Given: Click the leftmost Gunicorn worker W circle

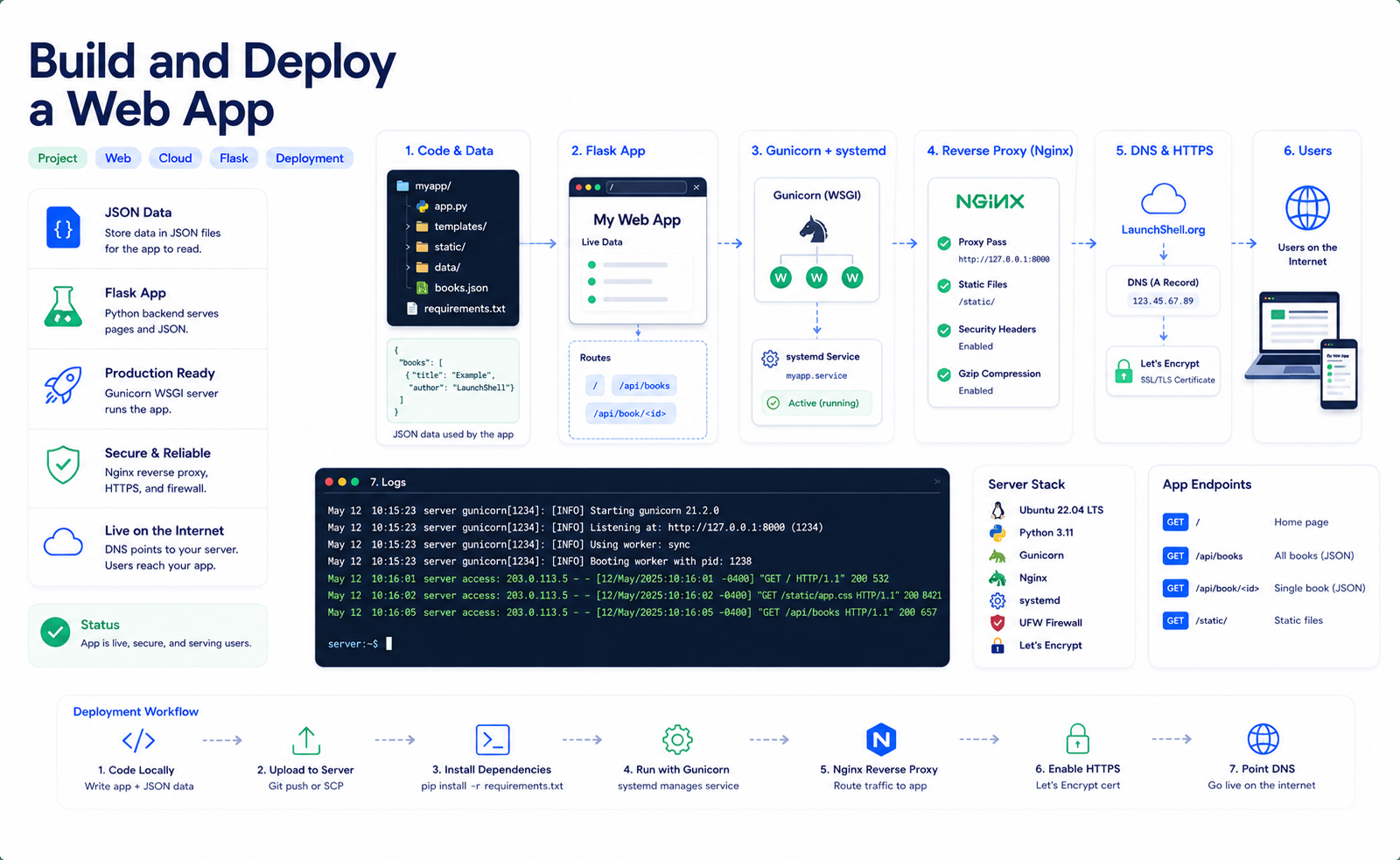Looking at the screenshot, I should [x=780, y=278].
